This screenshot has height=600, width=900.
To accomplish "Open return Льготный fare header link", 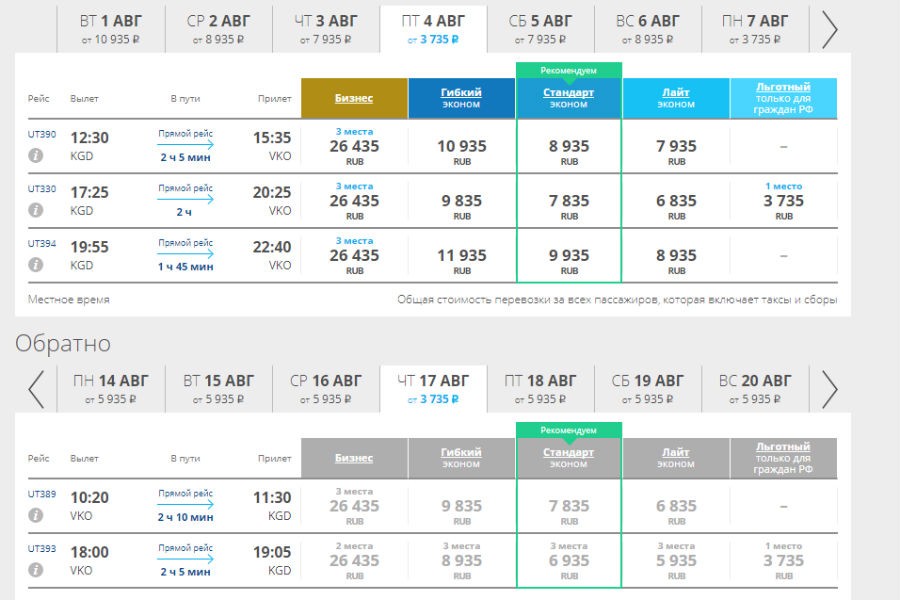I will [x=783, y=447].
